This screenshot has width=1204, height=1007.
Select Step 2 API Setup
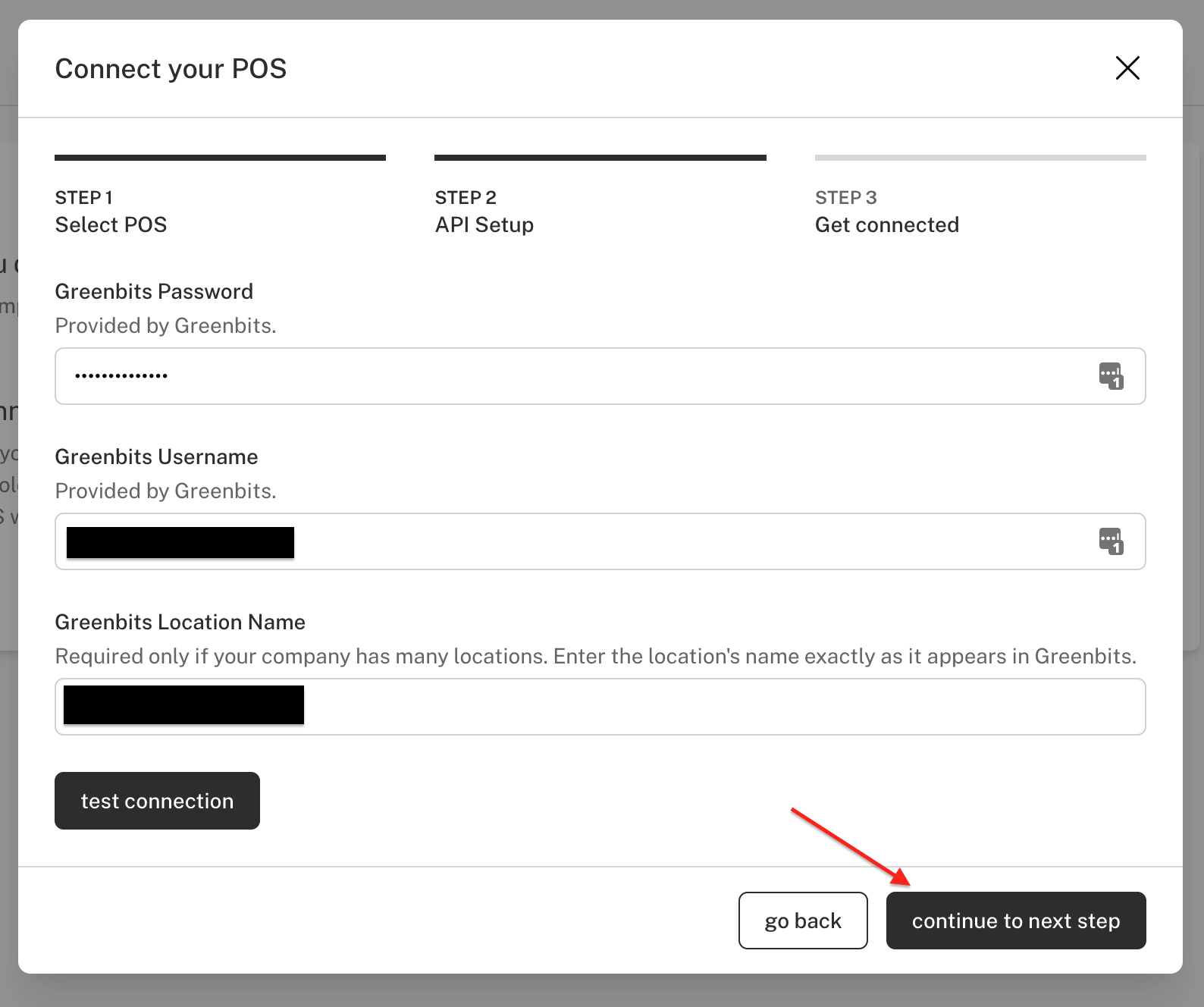pos(600,197)
